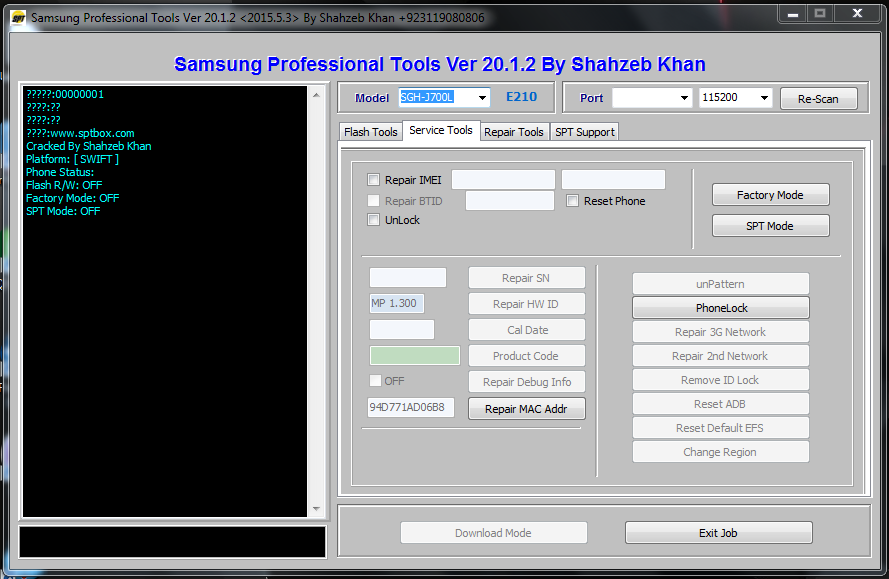Image resolution: width=889 pixels, height=579 pixels.
Task: Select the Service Tools tab
Action: (441, 130)
